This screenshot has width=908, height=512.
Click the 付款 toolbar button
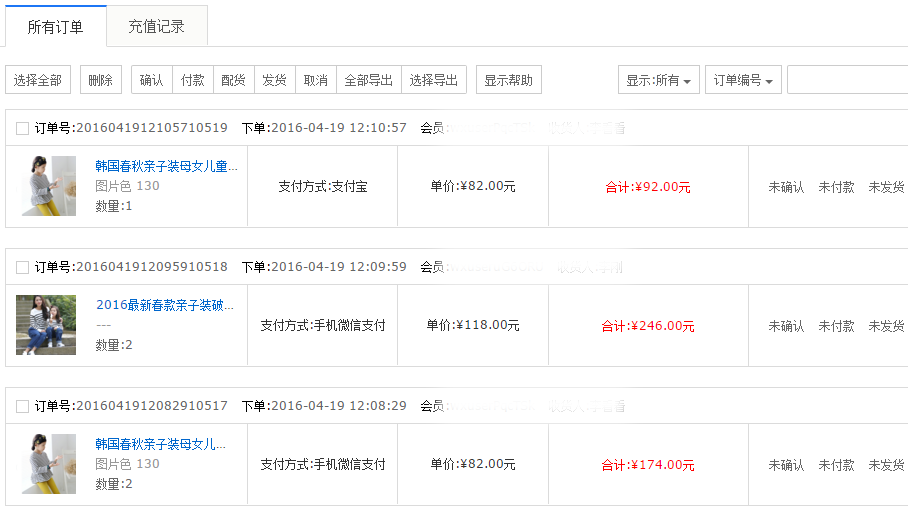193,80
